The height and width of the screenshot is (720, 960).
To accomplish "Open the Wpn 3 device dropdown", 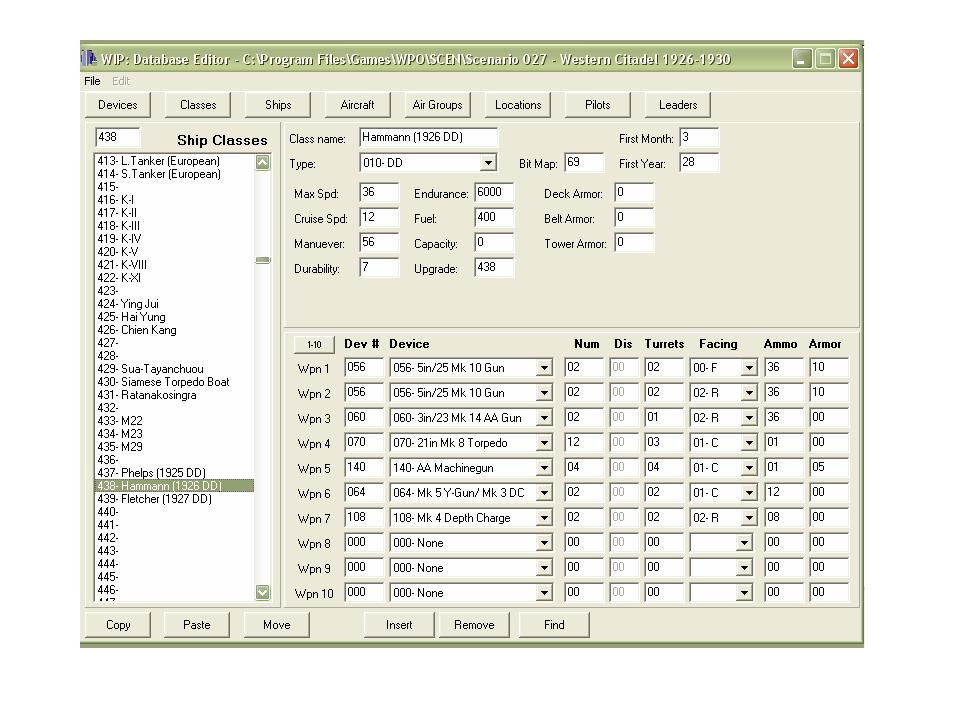I will click(544, 418).
